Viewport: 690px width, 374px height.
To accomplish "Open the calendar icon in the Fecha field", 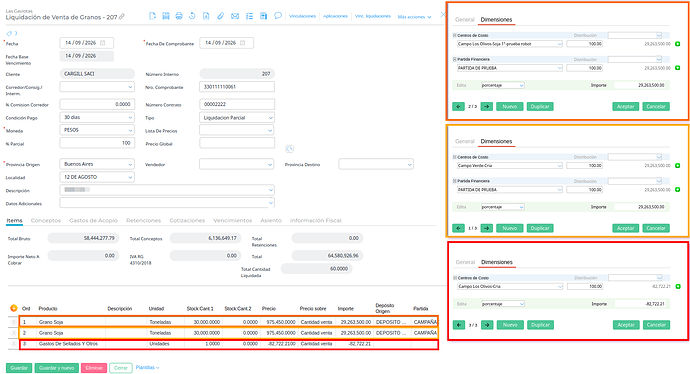I will (103, 43).
